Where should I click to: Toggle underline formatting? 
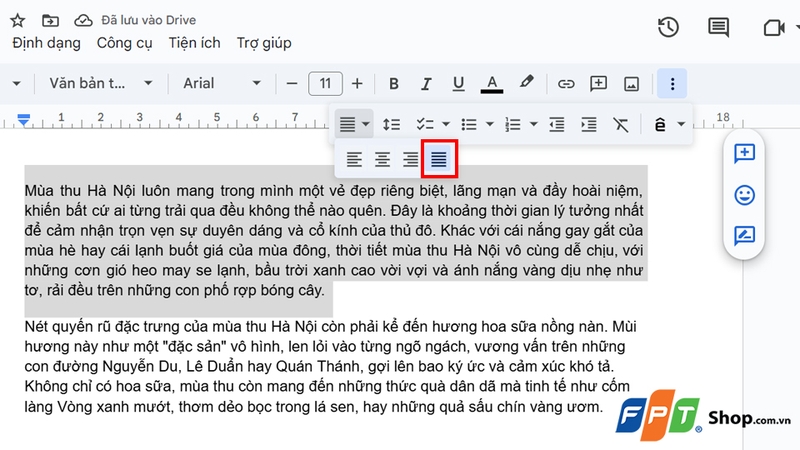(x=458, y=84)
